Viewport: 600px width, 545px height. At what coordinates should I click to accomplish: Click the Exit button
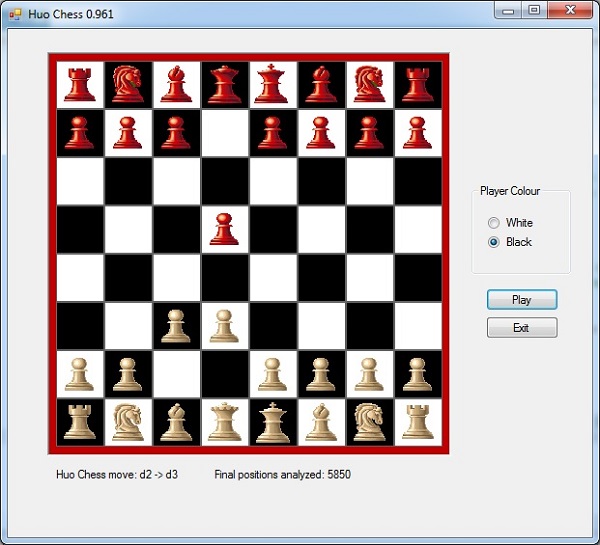coord(522,328)
